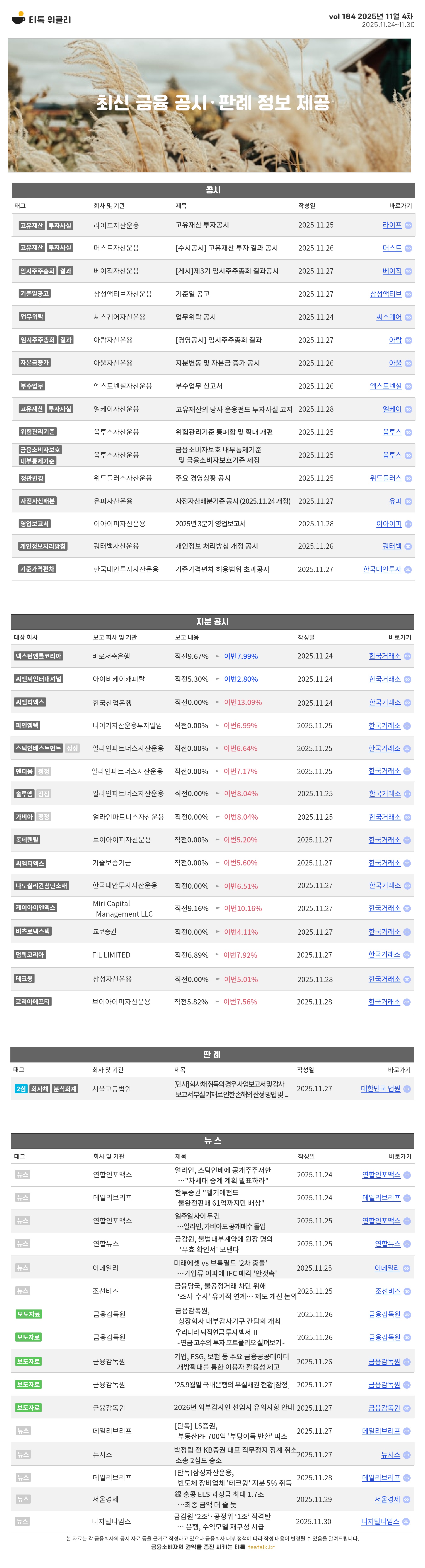Viewport: 425px width, 1568px height.
Task: Open 한국거래소 link in 테크윙 row
Action: 384,979
